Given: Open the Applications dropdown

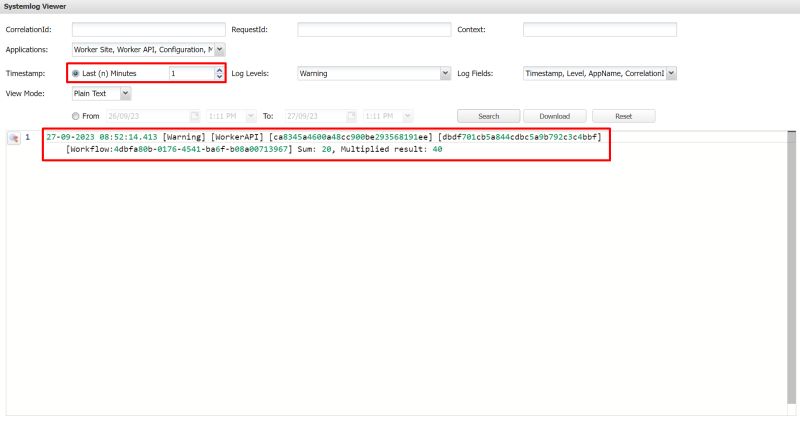Looking at the screenshot, I should pos(219,49).
